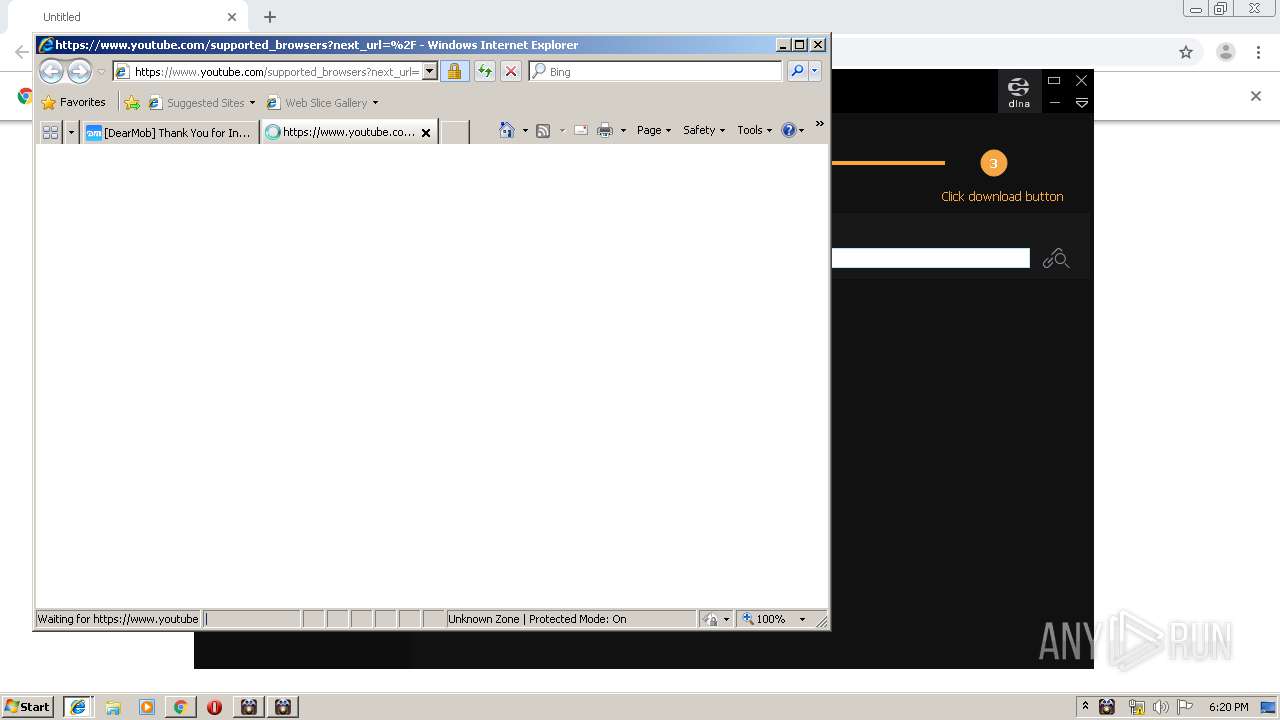Show more command bar items chevron

819,125
